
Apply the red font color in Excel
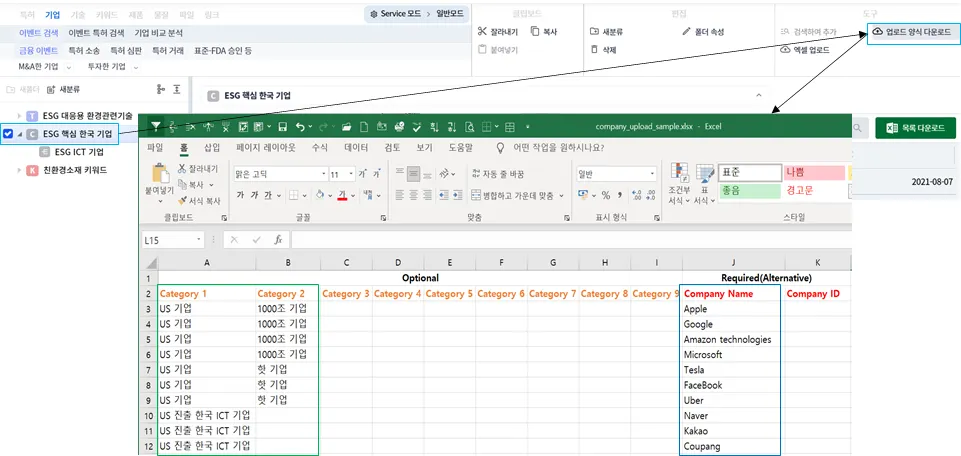[343, 196]
